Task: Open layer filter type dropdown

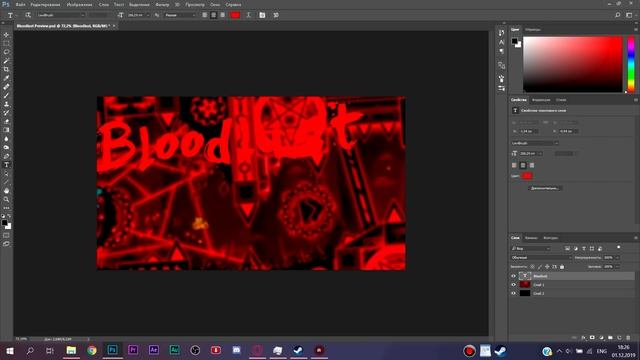Action: tap(531, 248)
